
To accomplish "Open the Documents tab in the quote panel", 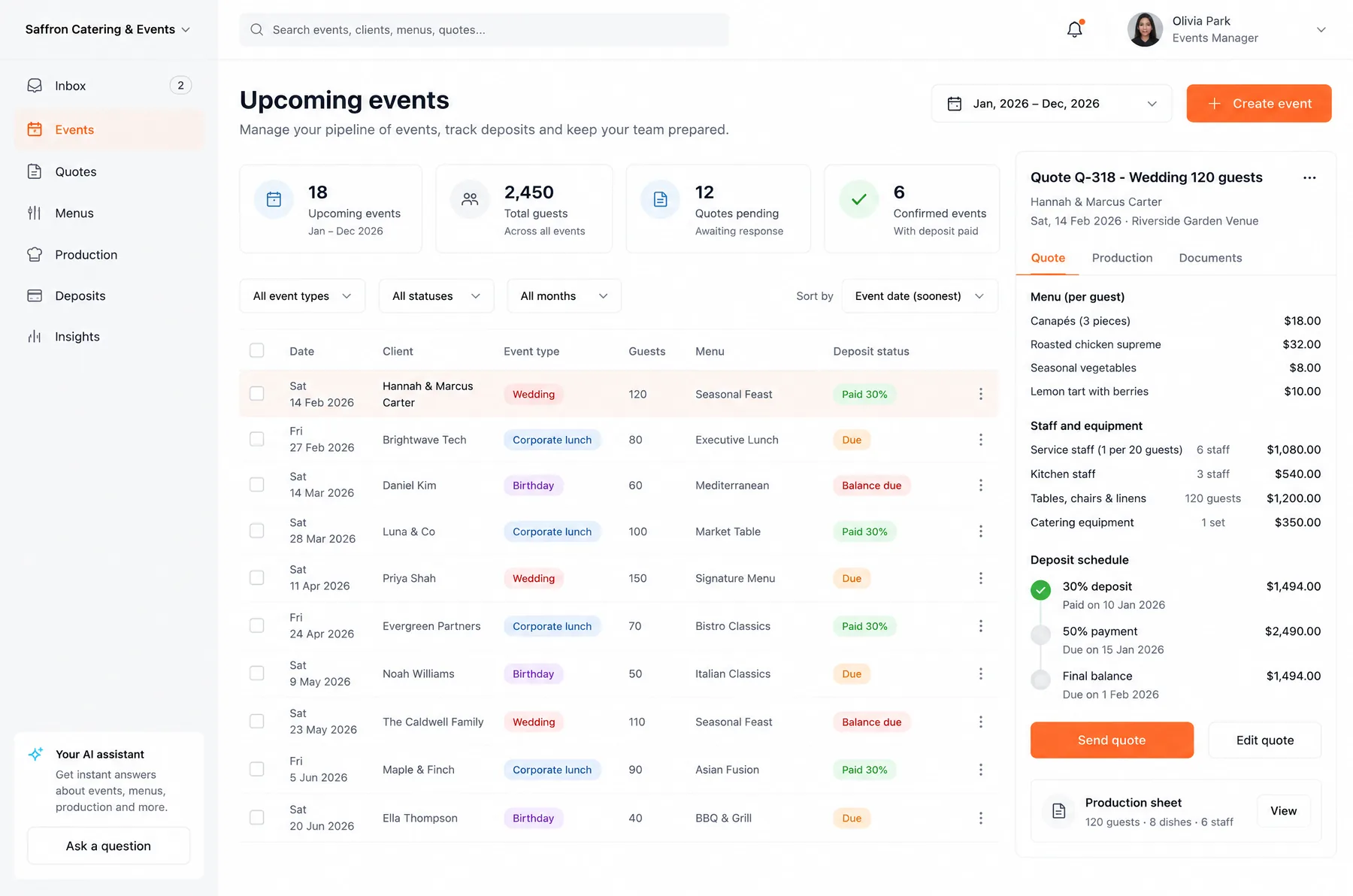I will (1210, 258).
